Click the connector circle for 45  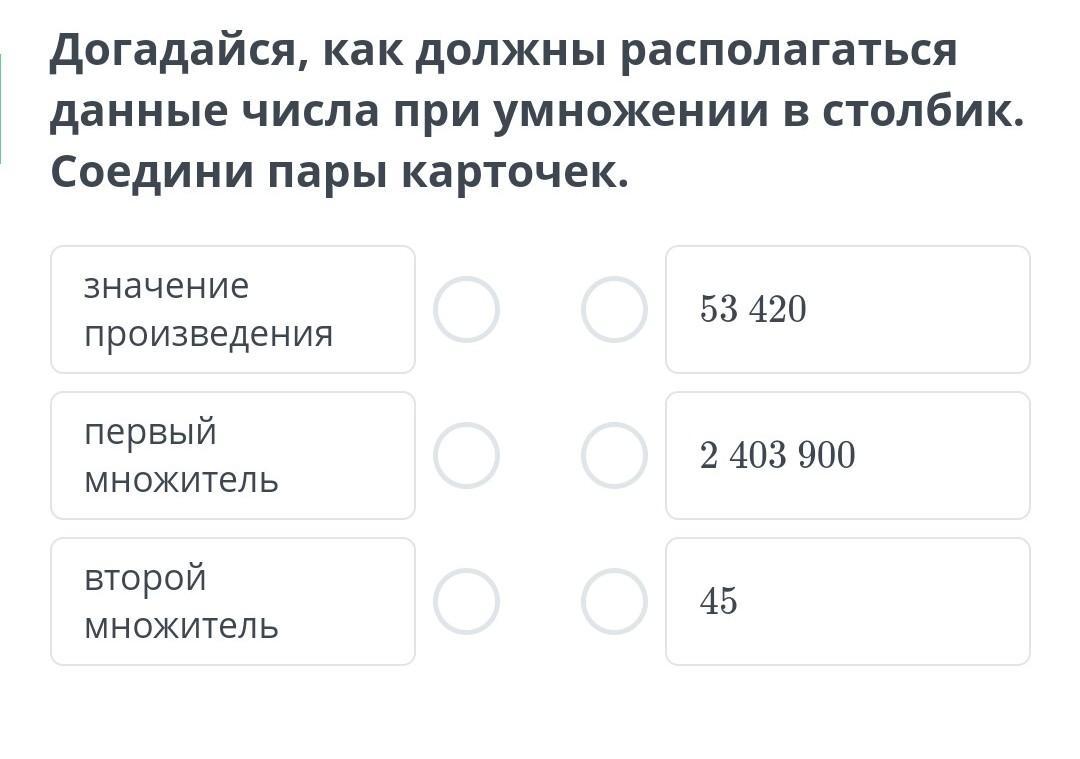[x=614, y=602]
